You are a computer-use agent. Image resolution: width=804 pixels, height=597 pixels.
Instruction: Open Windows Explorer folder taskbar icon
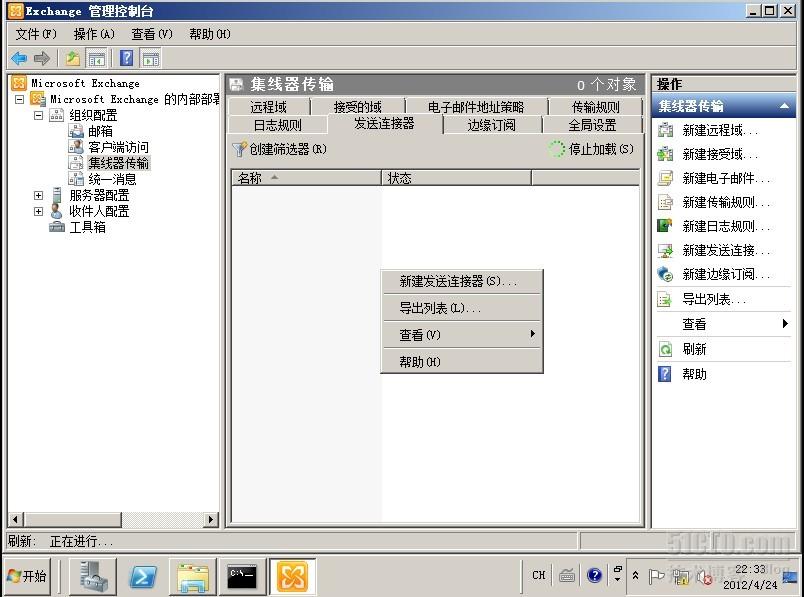(x=192, y=576)
